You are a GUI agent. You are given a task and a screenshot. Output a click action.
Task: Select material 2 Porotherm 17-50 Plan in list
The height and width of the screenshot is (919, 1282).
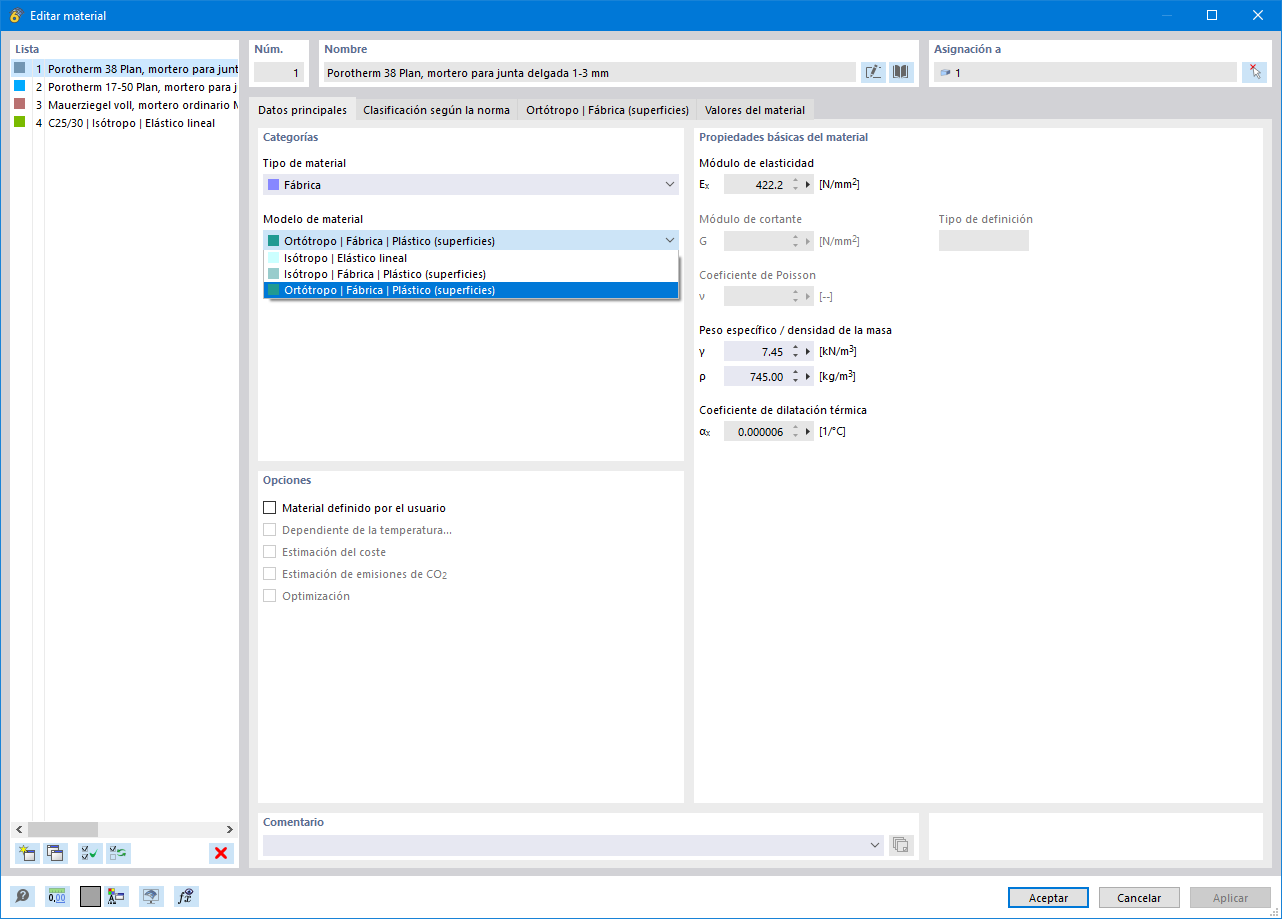pos(125,87)
